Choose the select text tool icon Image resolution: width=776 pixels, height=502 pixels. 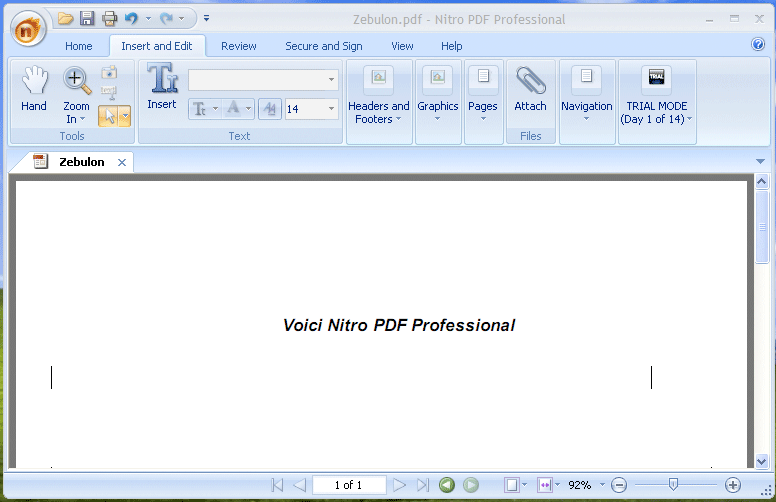coord(109,92)
